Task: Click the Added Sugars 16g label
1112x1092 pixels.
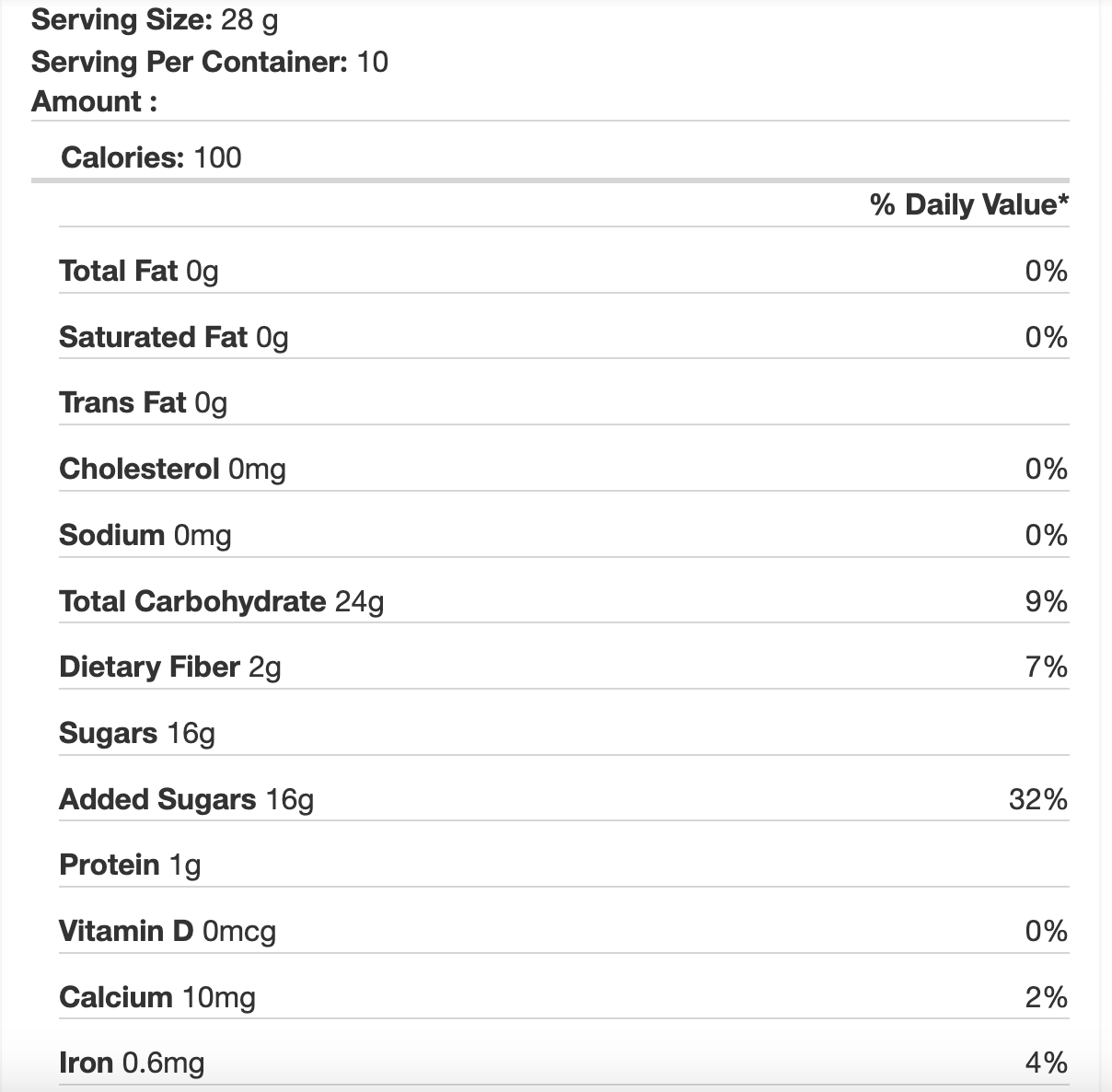Action: click(186, 799)
